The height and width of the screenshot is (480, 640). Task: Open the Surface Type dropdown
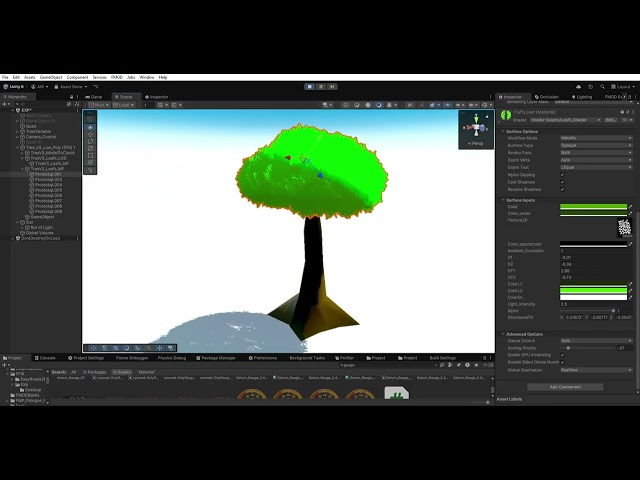point(596,145)
